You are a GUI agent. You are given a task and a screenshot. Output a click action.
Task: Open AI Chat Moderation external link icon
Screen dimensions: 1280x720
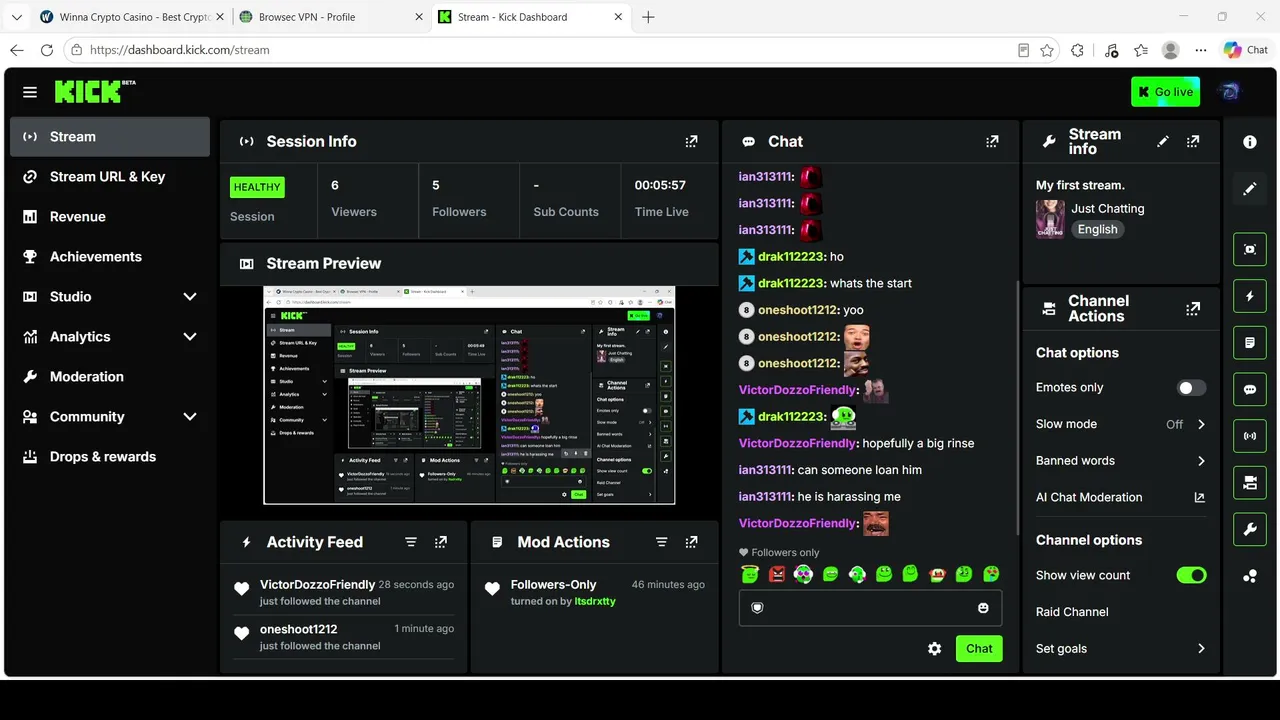point(1200,497)
